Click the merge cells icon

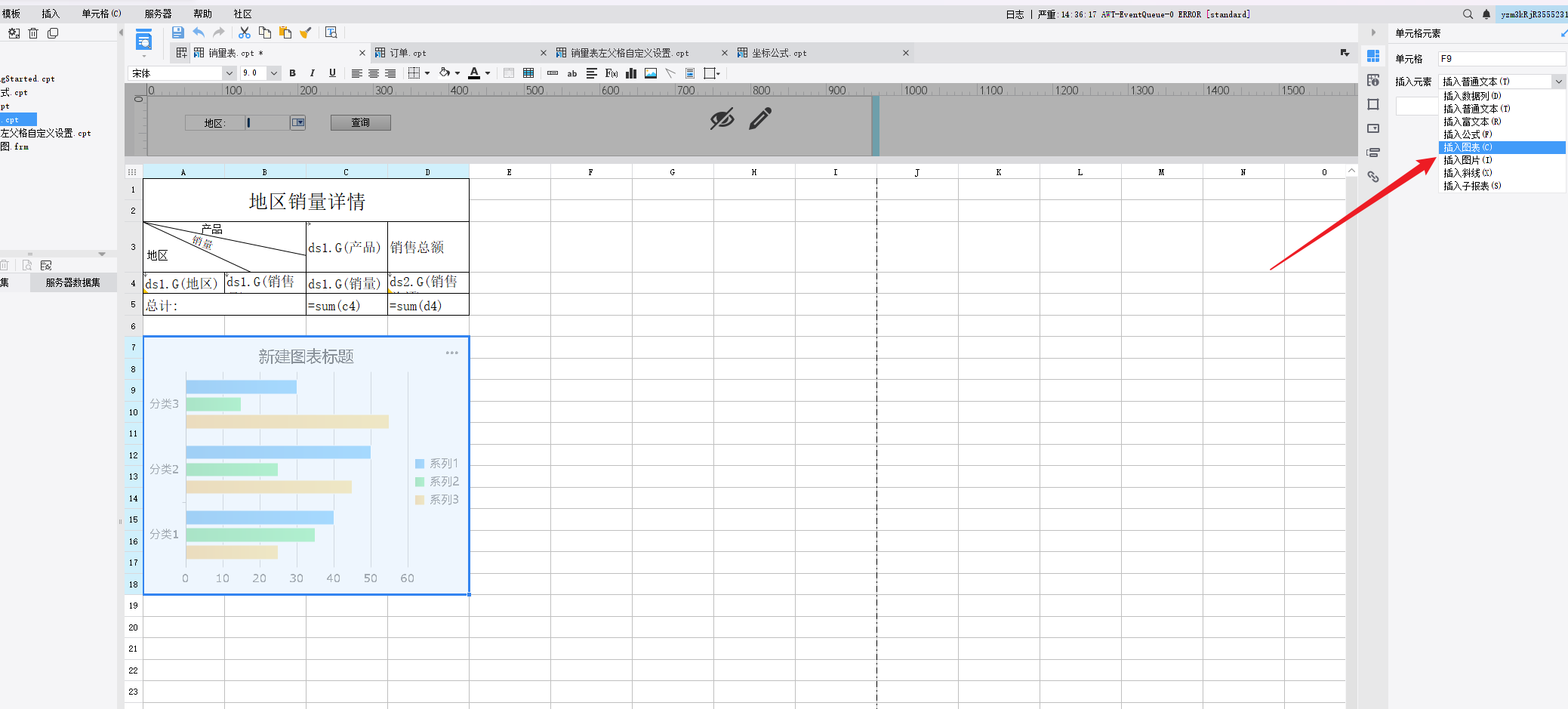tap(509, 73)
